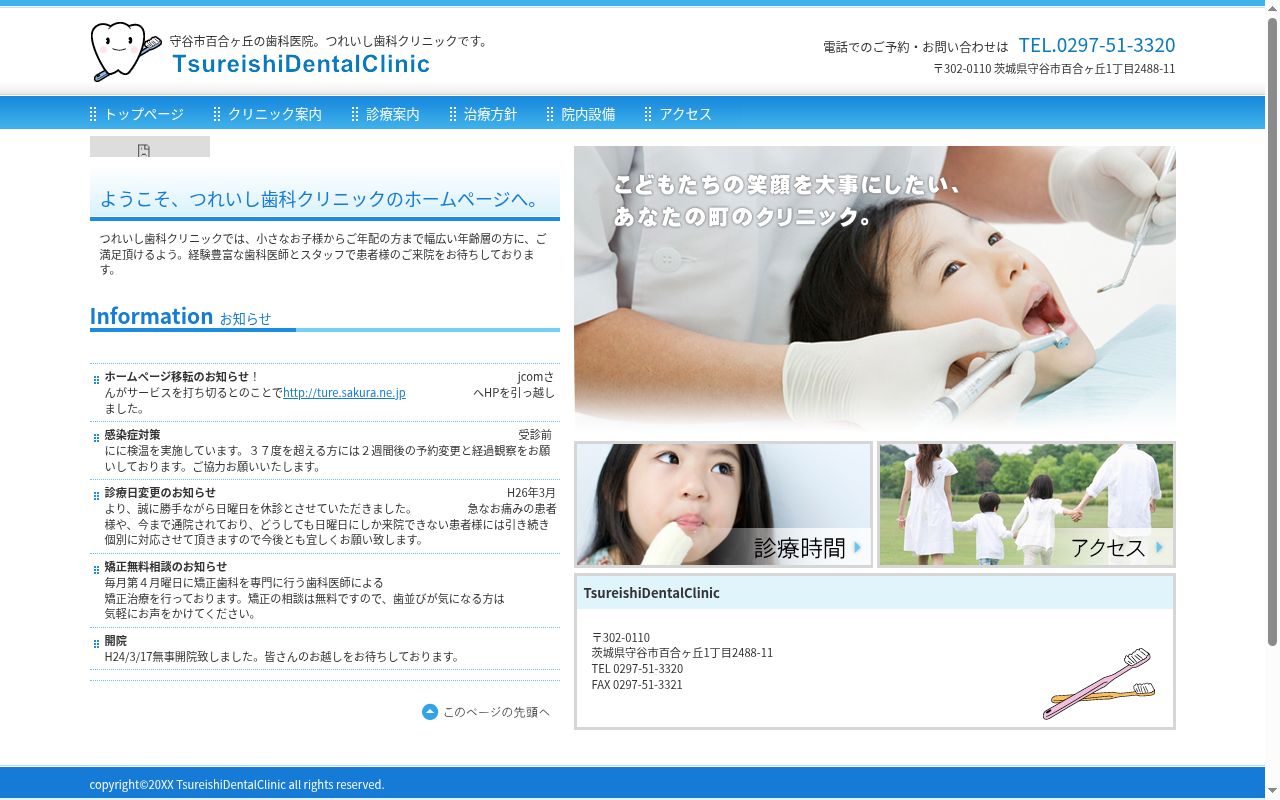Open the クリニック案内 menu item
This screenshot has width=1280, height=800.
click(267, 114)
